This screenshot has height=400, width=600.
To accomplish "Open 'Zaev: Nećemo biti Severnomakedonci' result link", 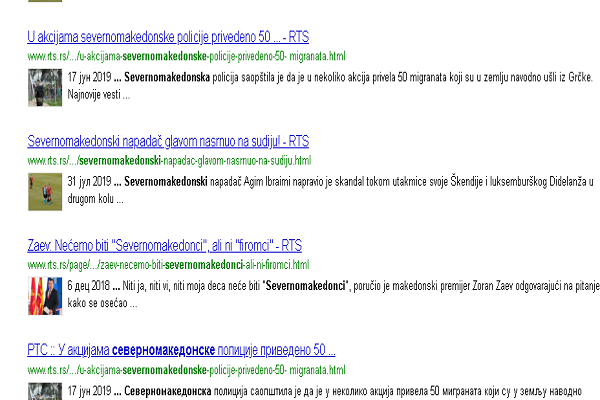I will tap(165, 245).
